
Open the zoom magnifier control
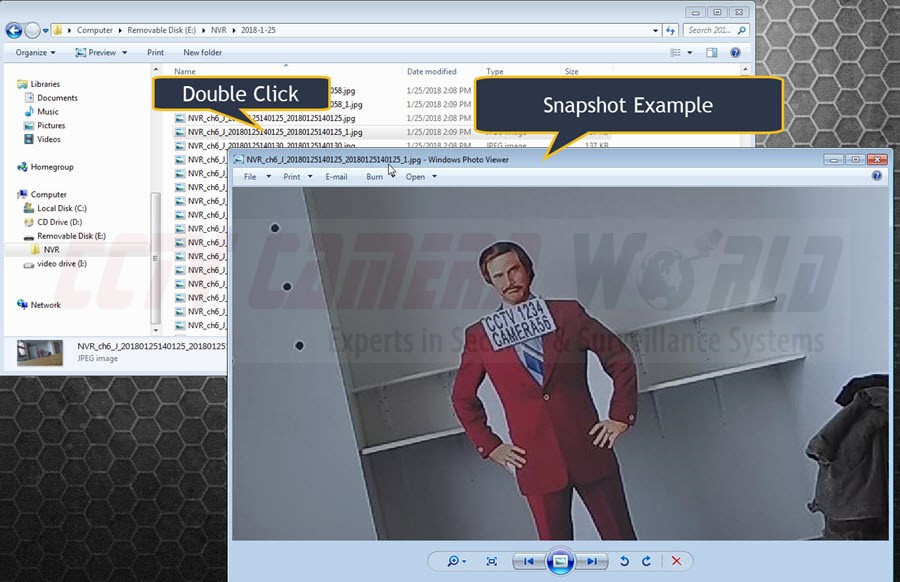click(x=455, y=561)
